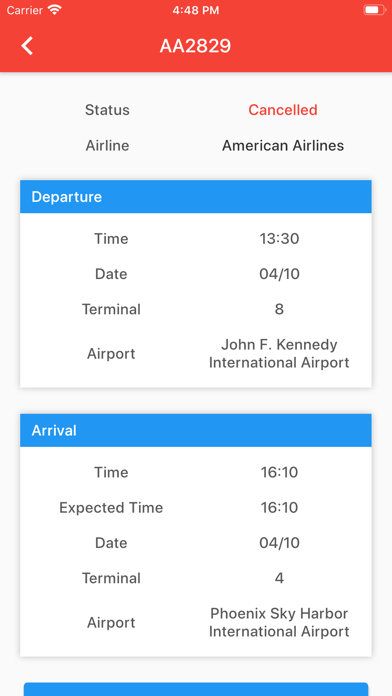The height and width of the screenshot is (696, 392).
Task: Tap John F. Kennedy International Airport
Action: [x=279, y=354]
